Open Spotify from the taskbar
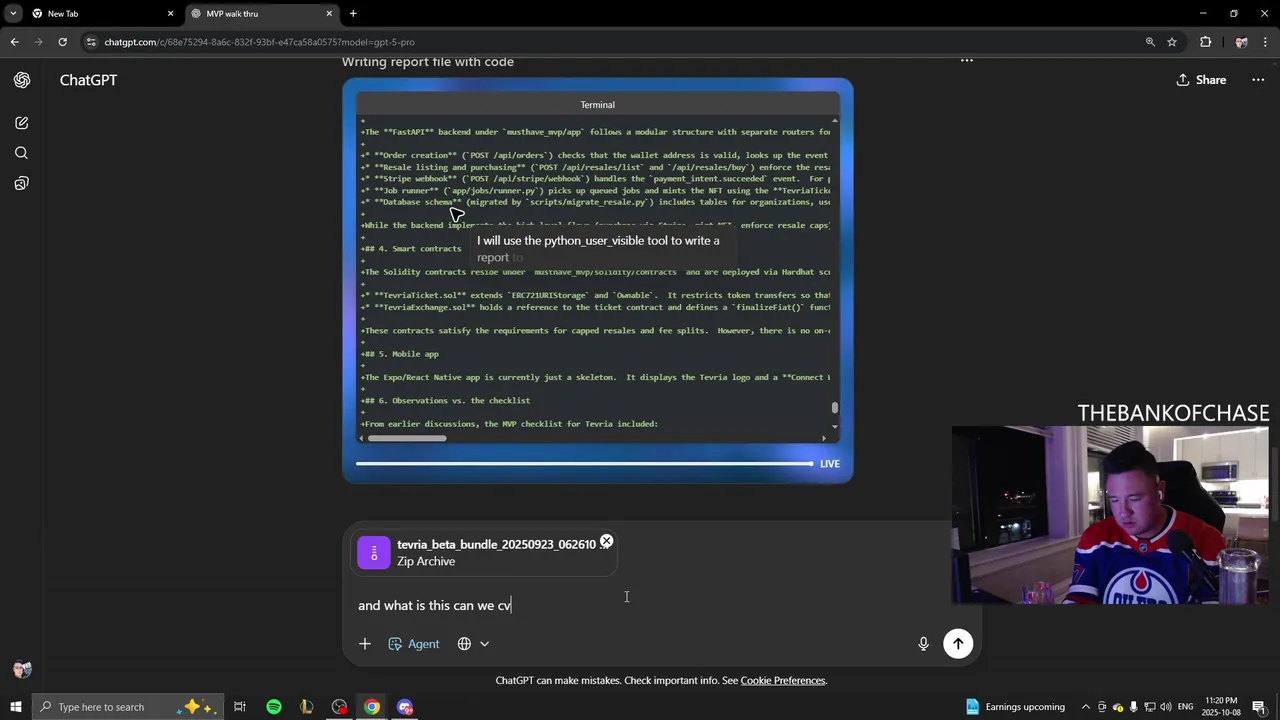1280x720 pixels. coord(274,707)
